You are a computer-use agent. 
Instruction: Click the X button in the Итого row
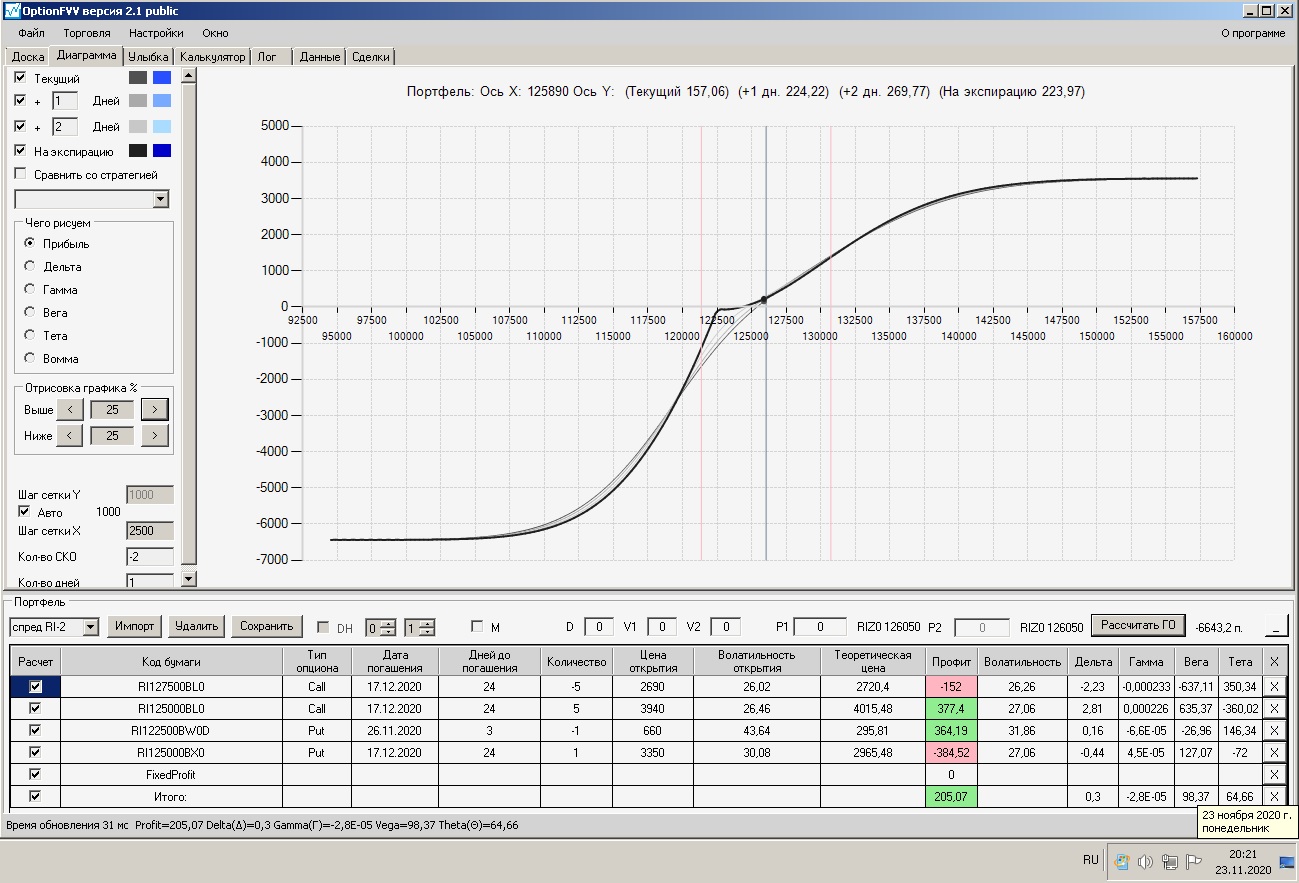coord(1274,796)
